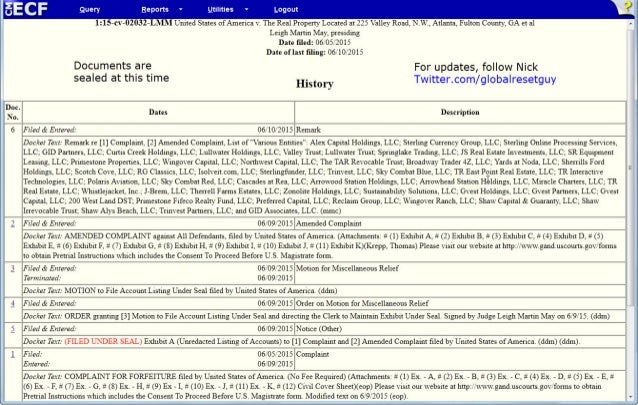Click the "Complaint" description cell in row 1
The width and height of the screenshot is (638, 405).
(x=460, y=359)
